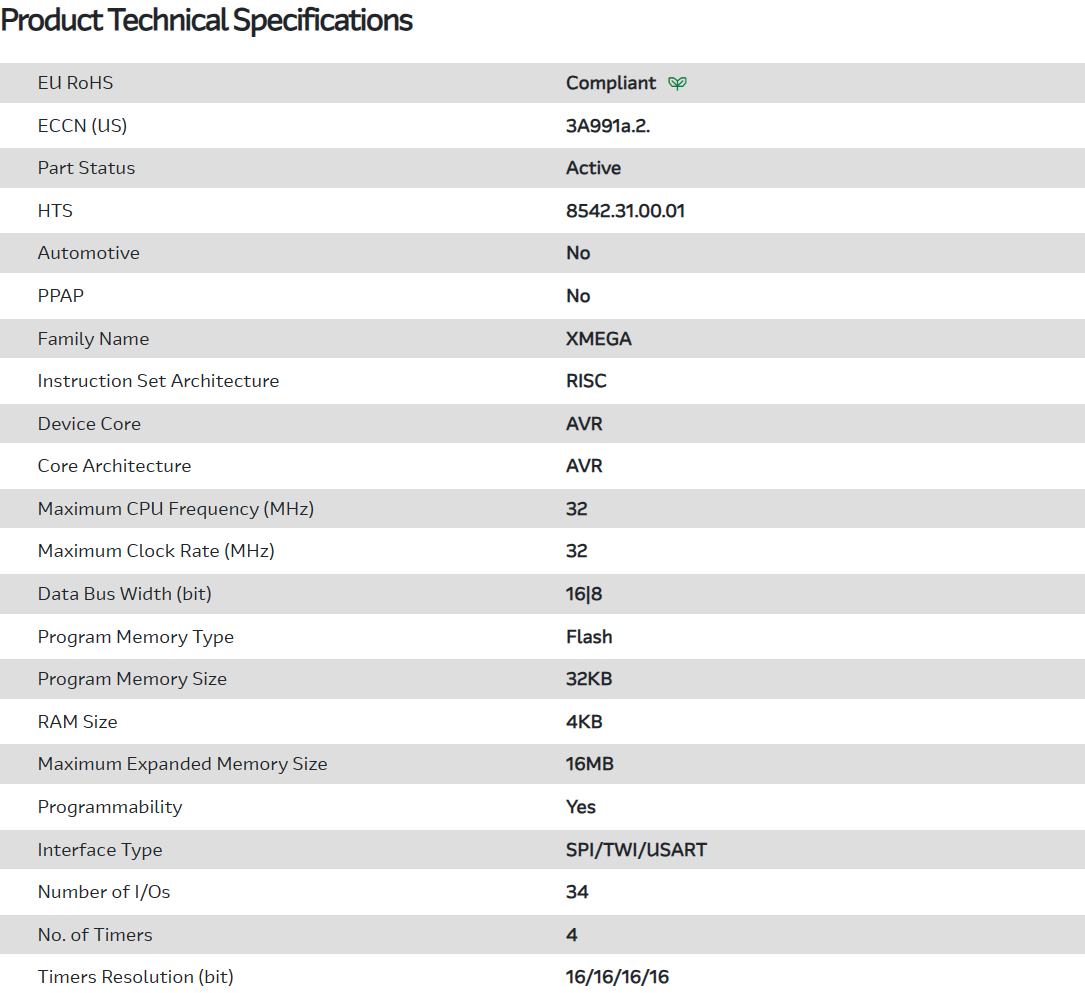This screenshot has width=1085, height=993.
Task: Select the Maximum CPU Frequency (MHz) label
Action: (176, 509)
